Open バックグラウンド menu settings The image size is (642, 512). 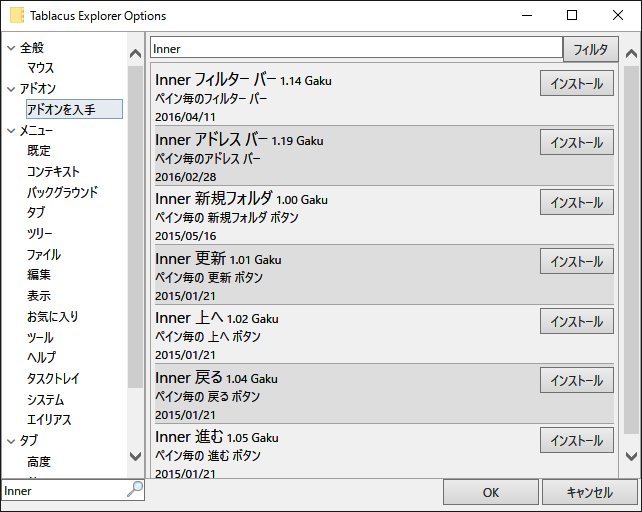(62, 192)
